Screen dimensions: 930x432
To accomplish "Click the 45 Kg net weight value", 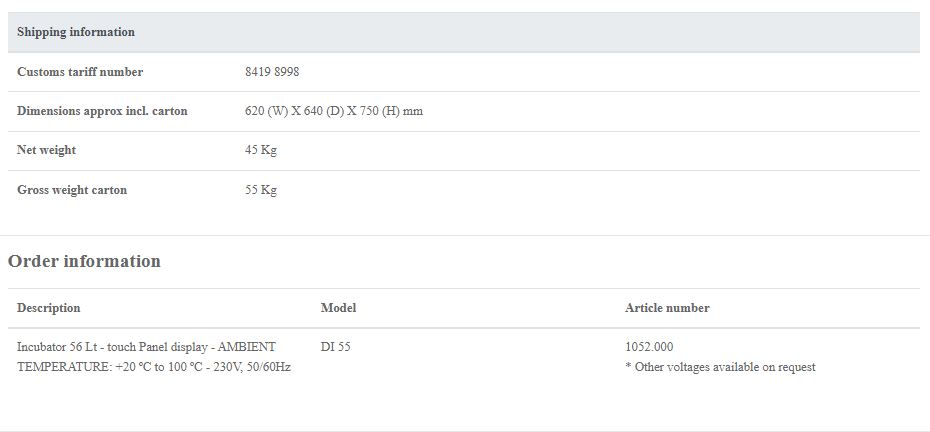I will [x=261, y=150].
